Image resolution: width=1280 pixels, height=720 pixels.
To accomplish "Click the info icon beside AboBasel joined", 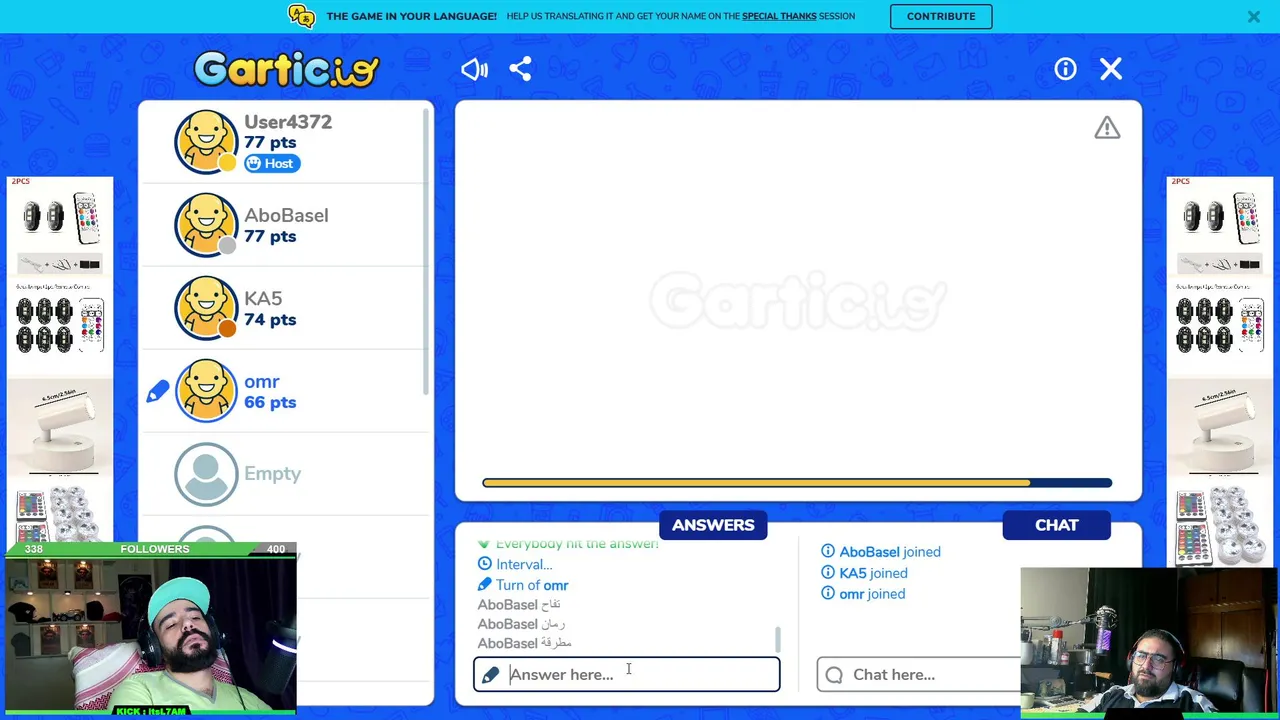I will (828, 552).
